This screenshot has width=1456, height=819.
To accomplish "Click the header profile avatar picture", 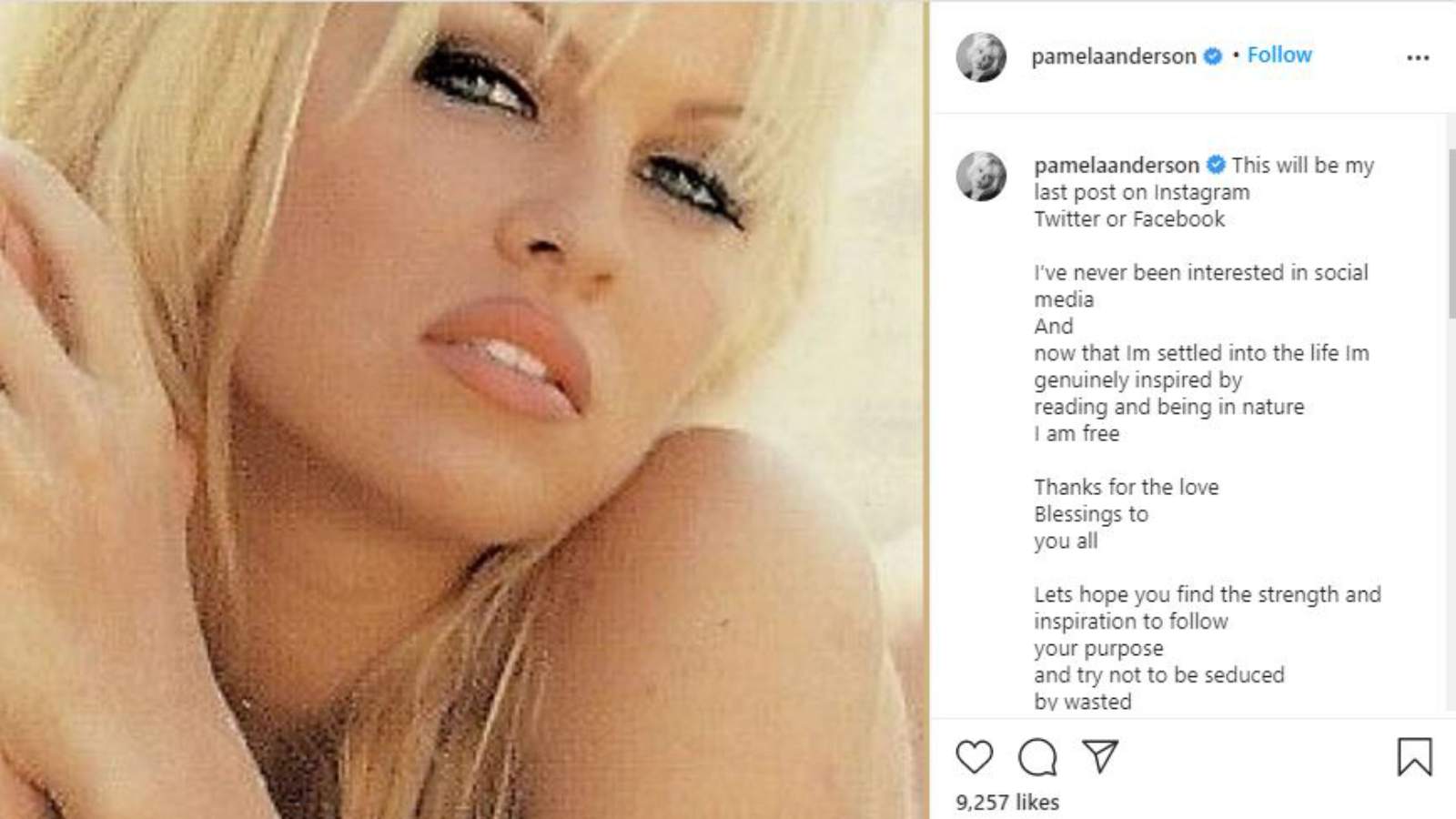I will [x=981, y=56].
